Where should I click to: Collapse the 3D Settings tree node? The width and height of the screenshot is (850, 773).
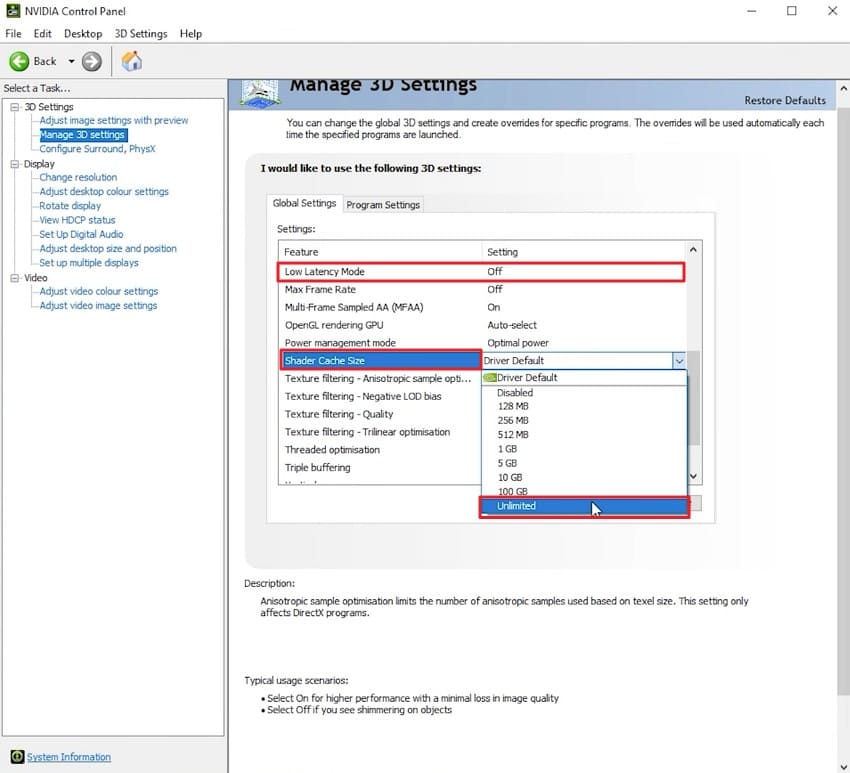point(15,107)
